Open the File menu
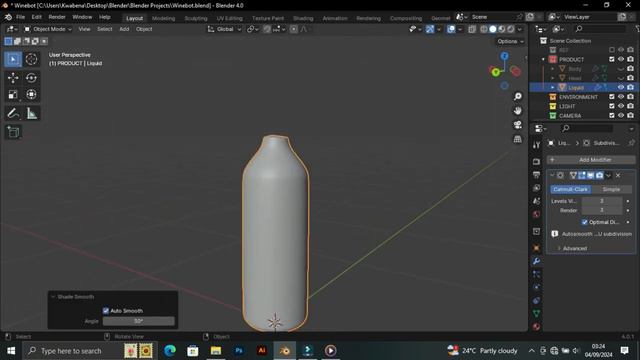The width and height of the screenshot is (640, 360). coord(20,17)
